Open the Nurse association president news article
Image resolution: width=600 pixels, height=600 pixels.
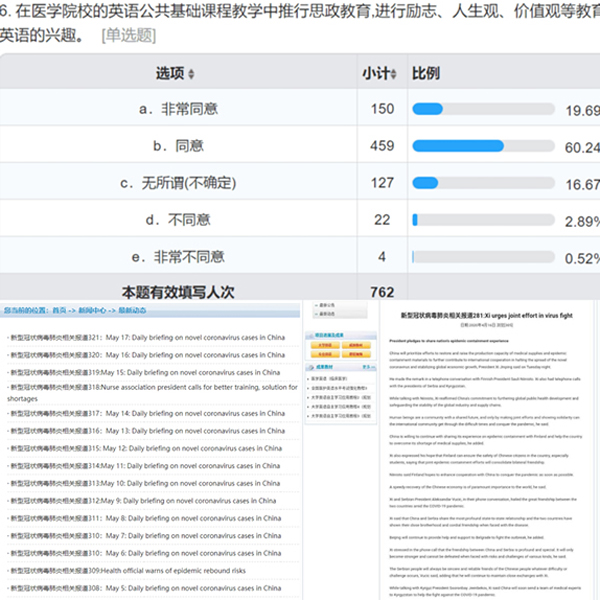click(x=150, y=387)
